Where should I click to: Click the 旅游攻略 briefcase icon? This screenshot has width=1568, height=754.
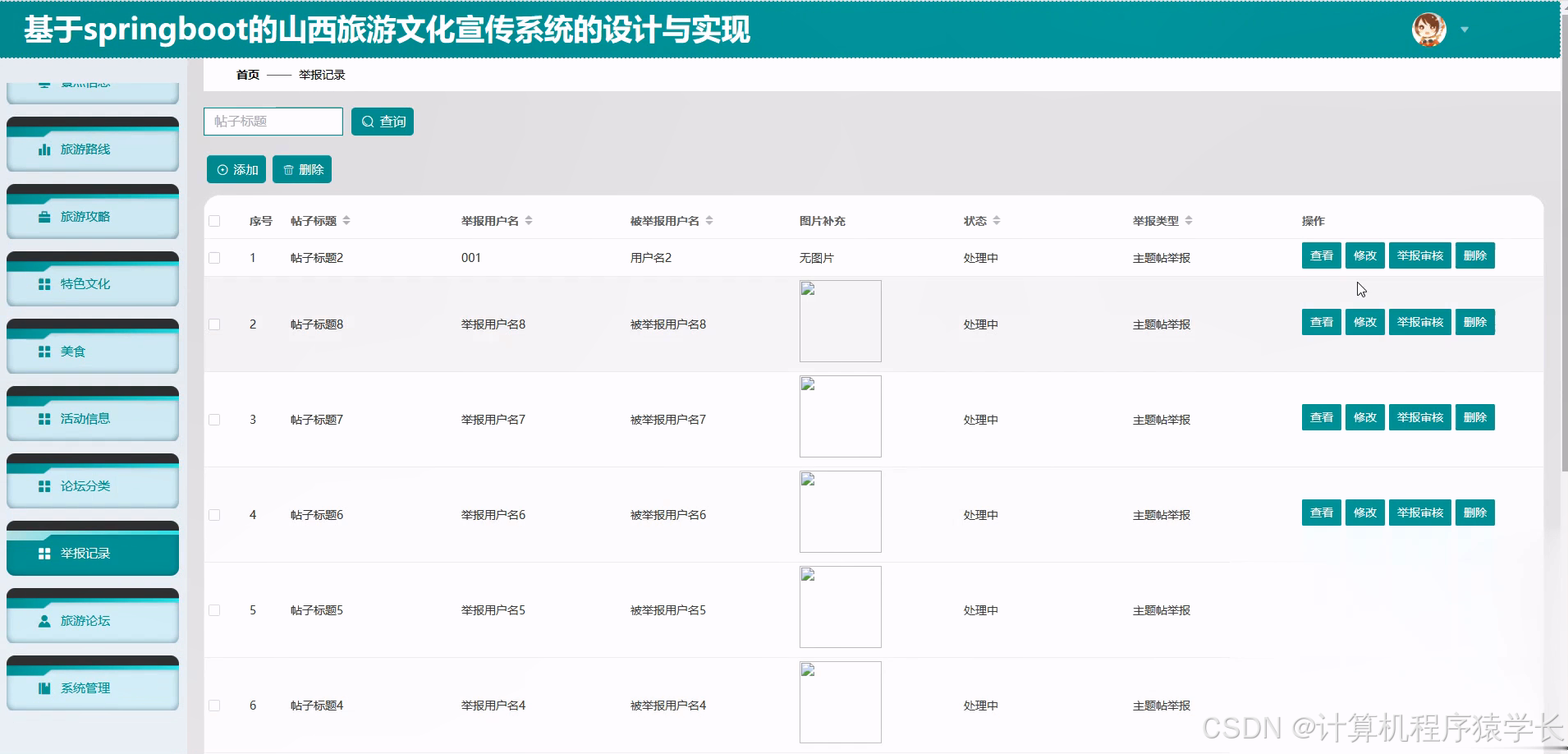pos(45,217)
